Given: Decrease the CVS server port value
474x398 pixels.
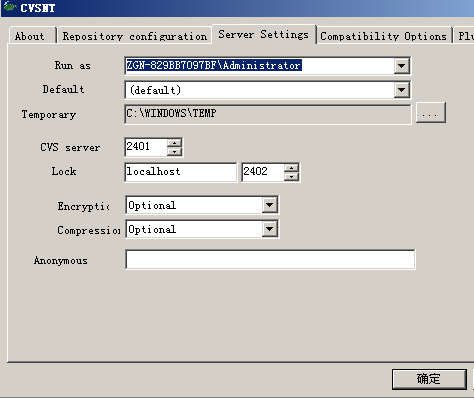Looking at the screenshot, I should [174, 152].
